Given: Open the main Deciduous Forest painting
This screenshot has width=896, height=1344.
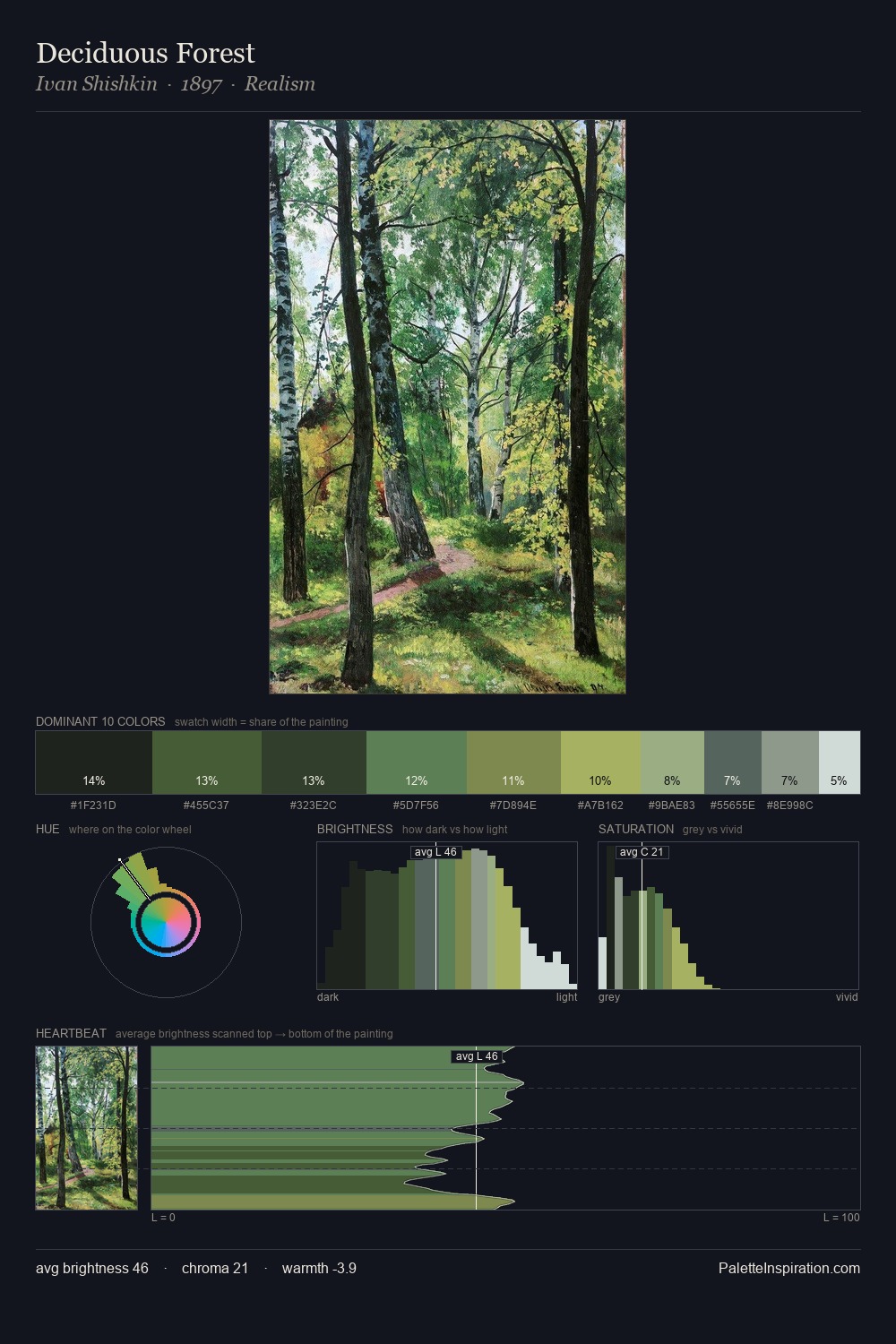Looking at the screenshot, I should coord(447,407).
